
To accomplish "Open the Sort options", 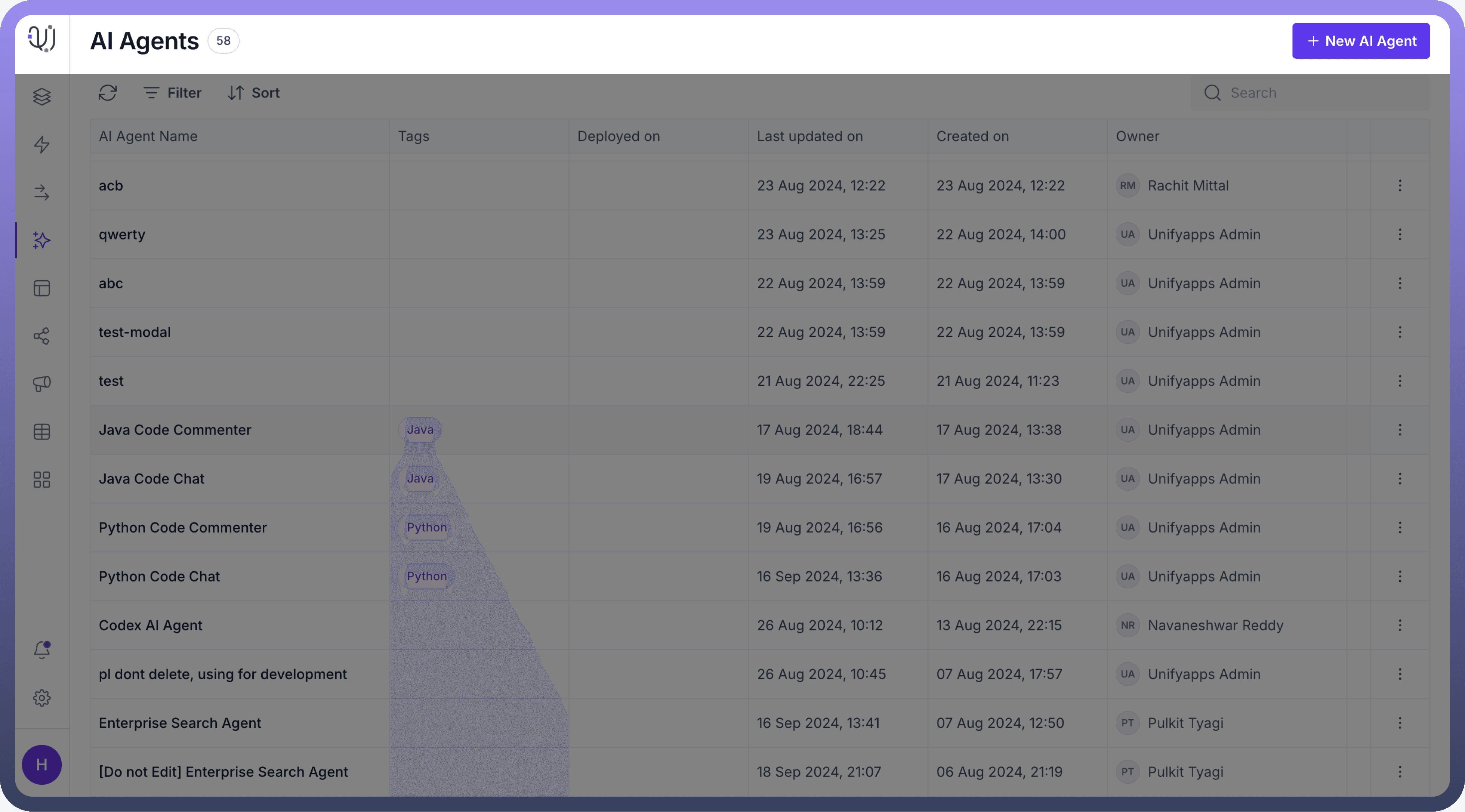I will point(254,93).
